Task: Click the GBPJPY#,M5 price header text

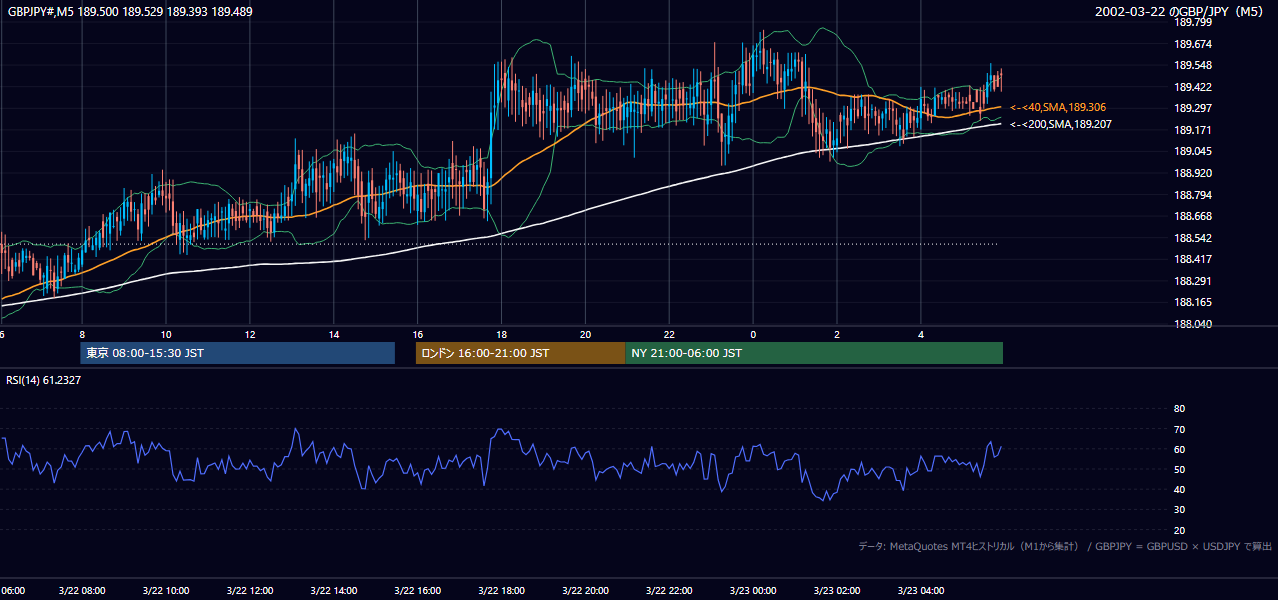Action: point(130,11)
